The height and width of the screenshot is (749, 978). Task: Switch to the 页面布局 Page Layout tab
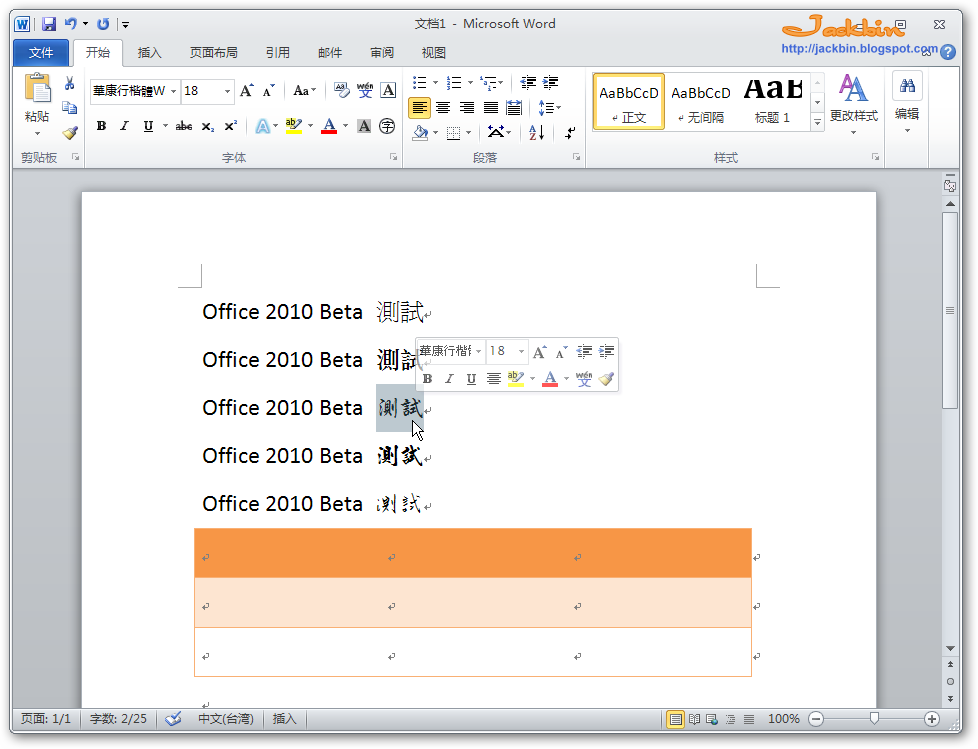(x=213, y=53)
